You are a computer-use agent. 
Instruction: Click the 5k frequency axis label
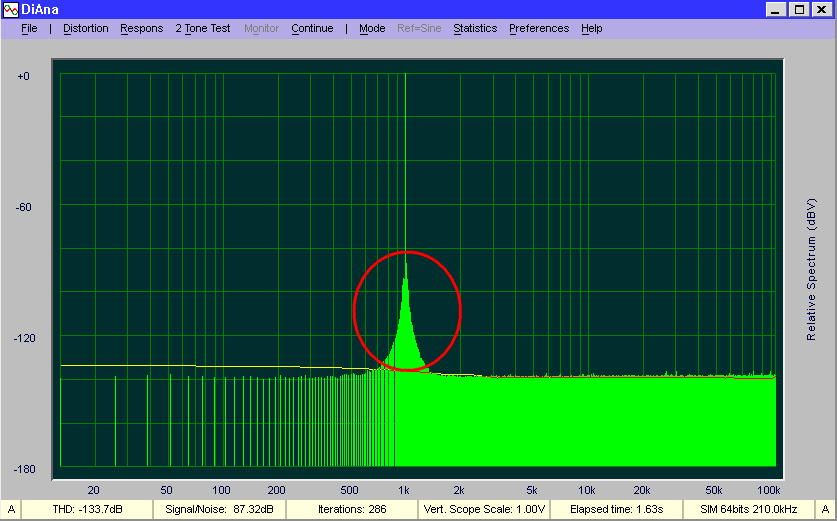tap(531, 490)
